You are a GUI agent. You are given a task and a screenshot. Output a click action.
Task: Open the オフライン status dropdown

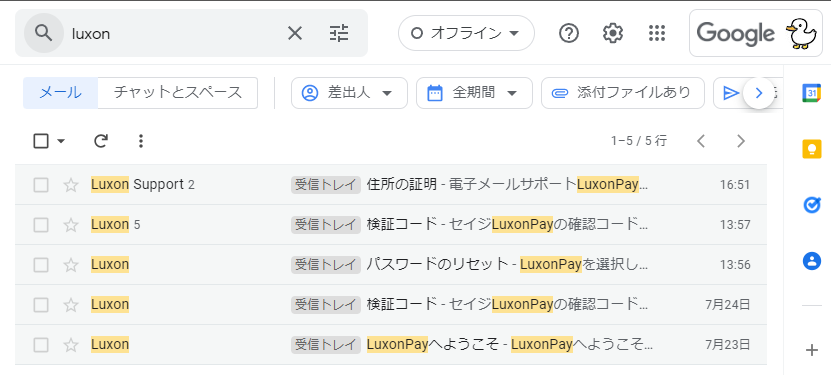466,33
